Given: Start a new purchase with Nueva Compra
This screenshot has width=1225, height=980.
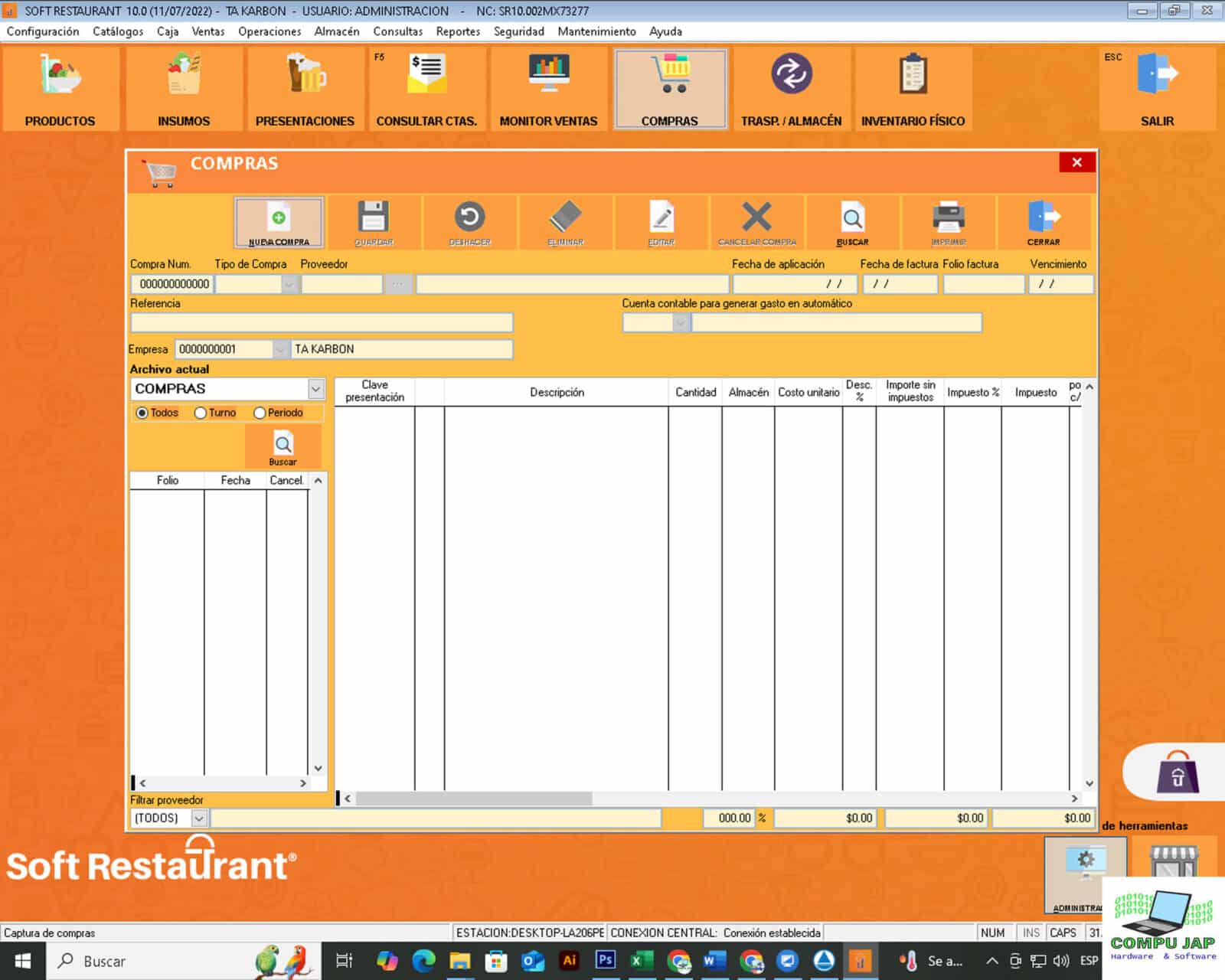Looking at the screenshot, I should (279, 223).
